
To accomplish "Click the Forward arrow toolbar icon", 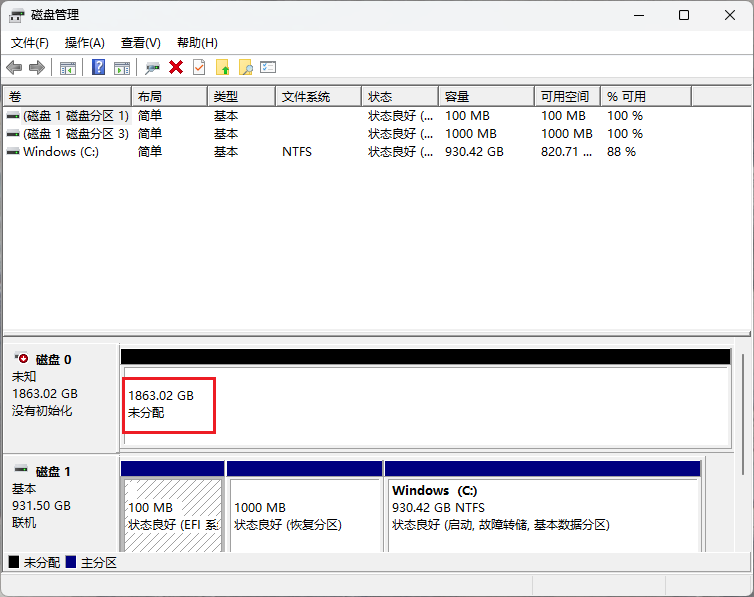I will click(37, 67).
